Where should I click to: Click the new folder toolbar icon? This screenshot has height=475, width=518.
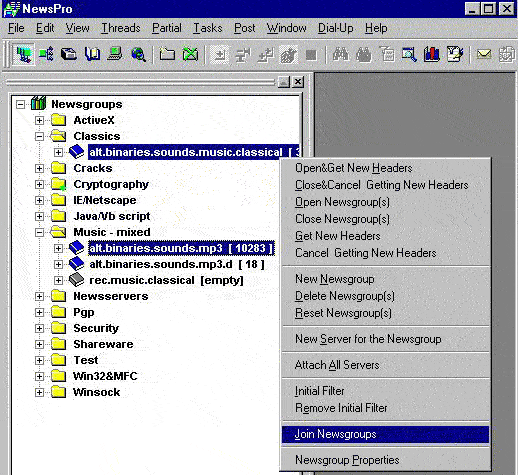pyautogui.click(x=167, y=54)
